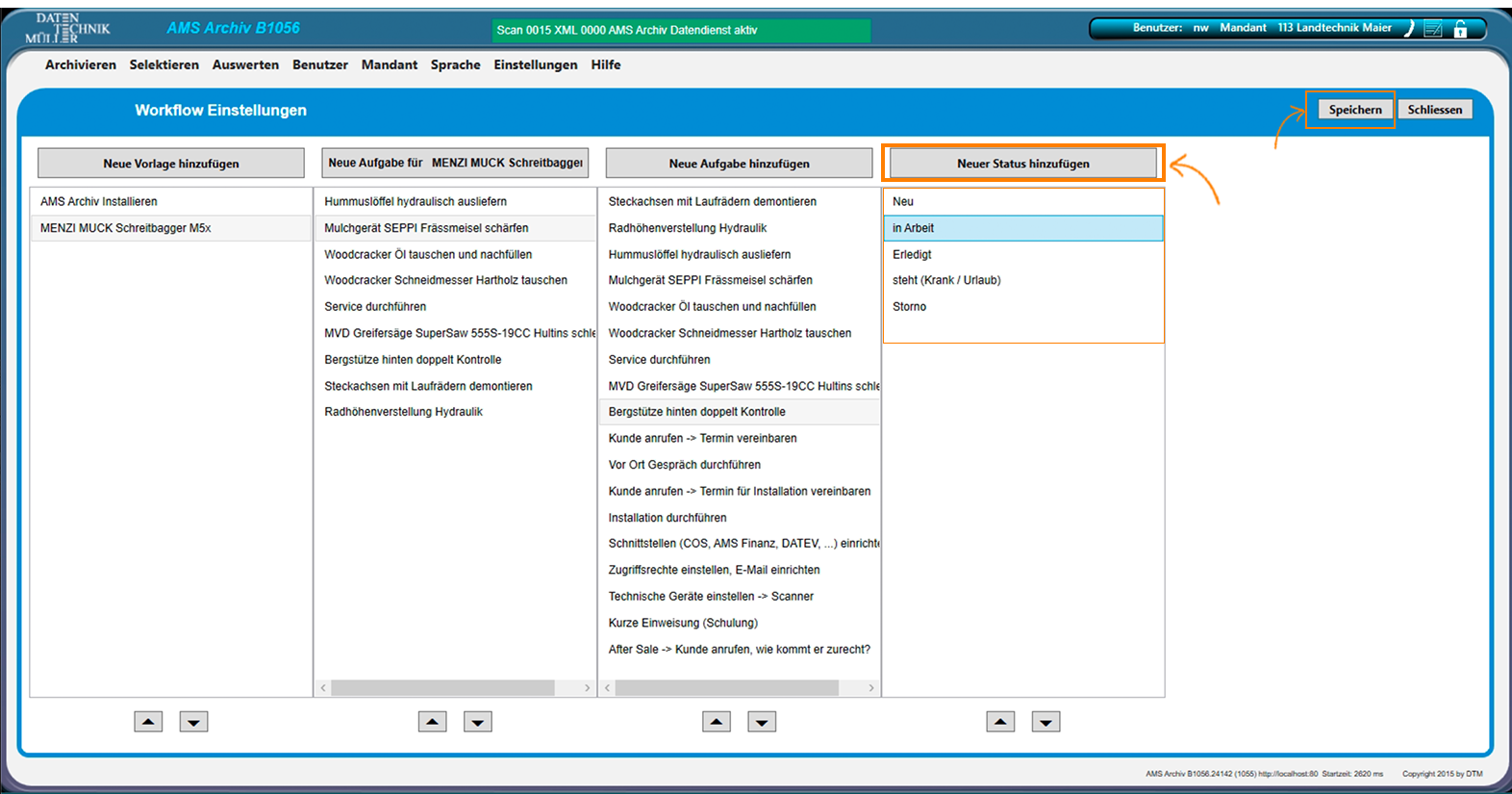1512x794 pixels.
Task: Select 'AMS Archiv Installieren' template
Action: click(x=99, y=201)
